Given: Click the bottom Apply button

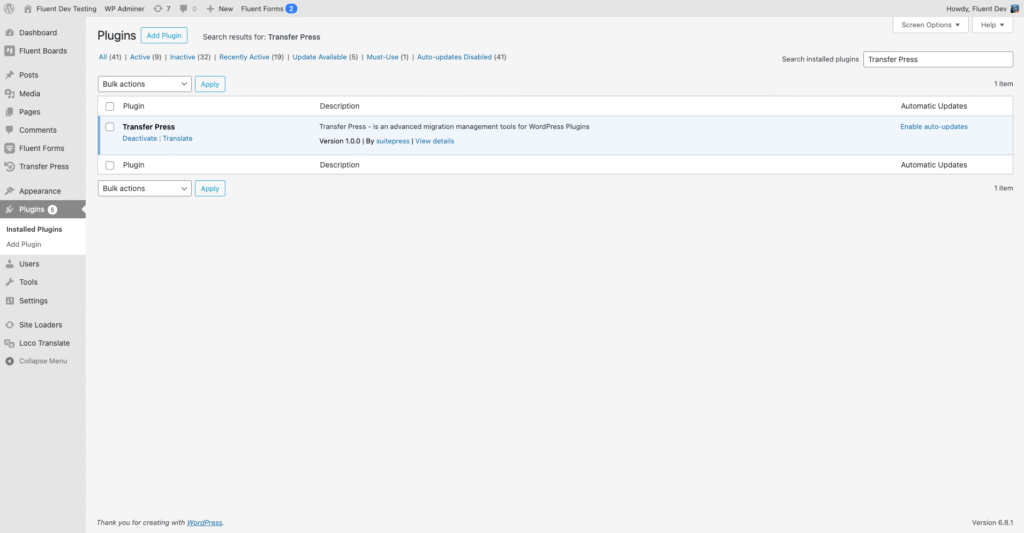Looking at the screenshot, I should [210, 189].
